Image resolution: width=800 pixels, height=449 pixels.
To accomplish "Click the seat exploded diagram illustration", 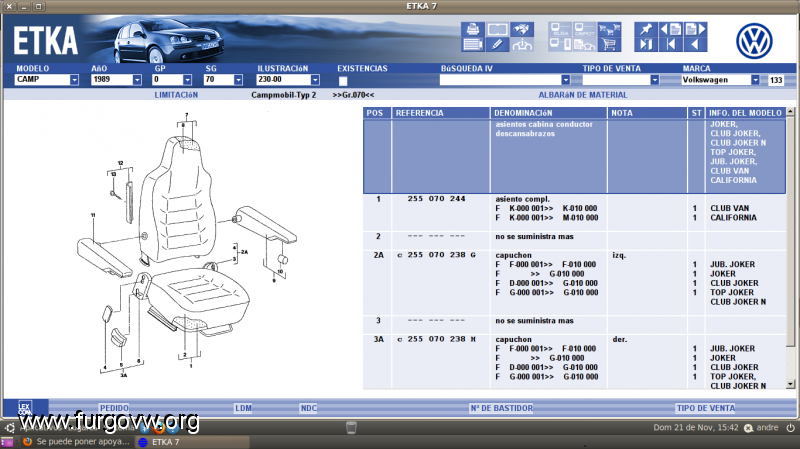I will (x=186, y=245).
